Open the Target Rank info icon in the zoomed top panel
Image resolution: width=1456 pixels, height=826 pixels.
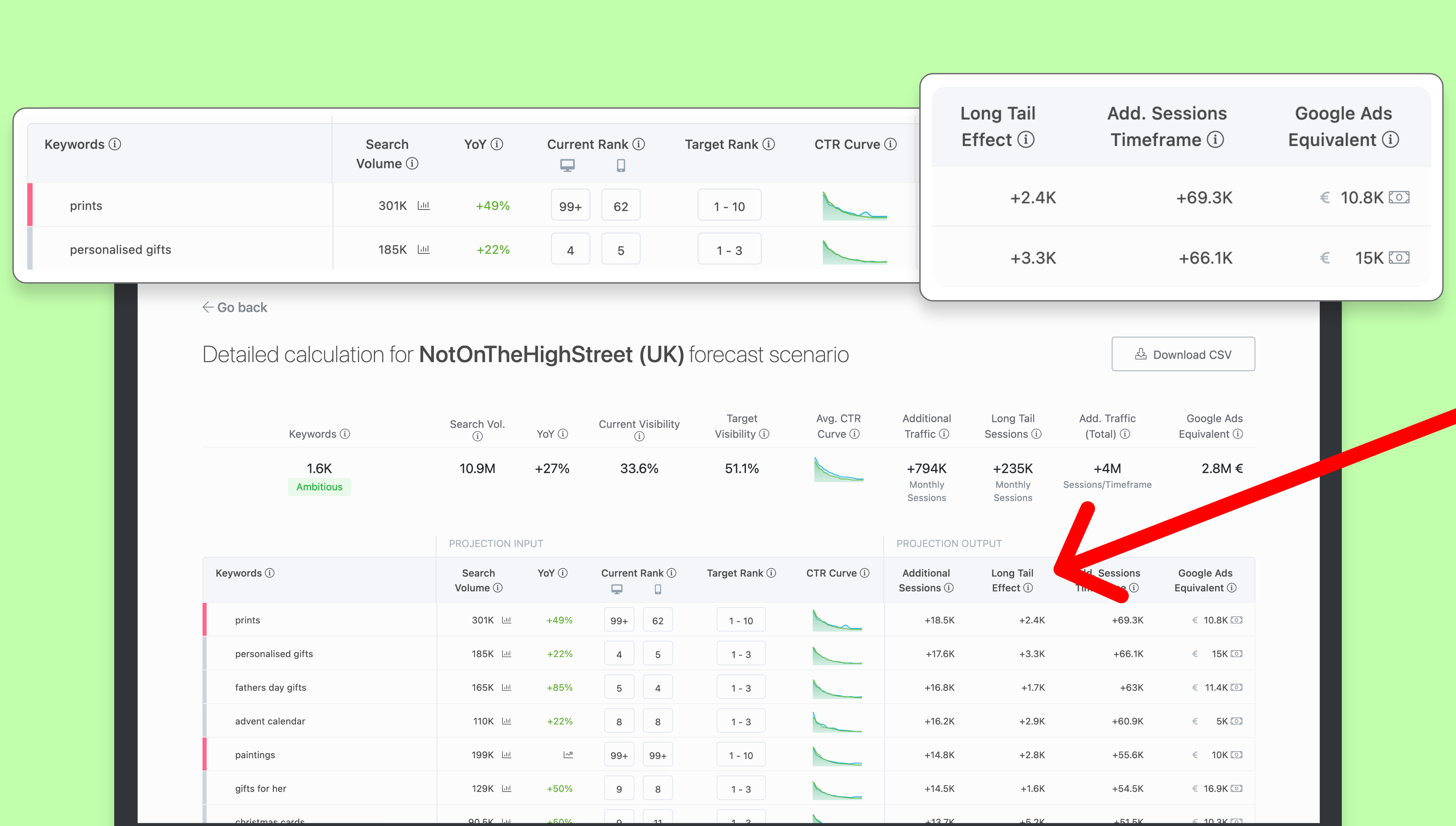click(768, 144)
